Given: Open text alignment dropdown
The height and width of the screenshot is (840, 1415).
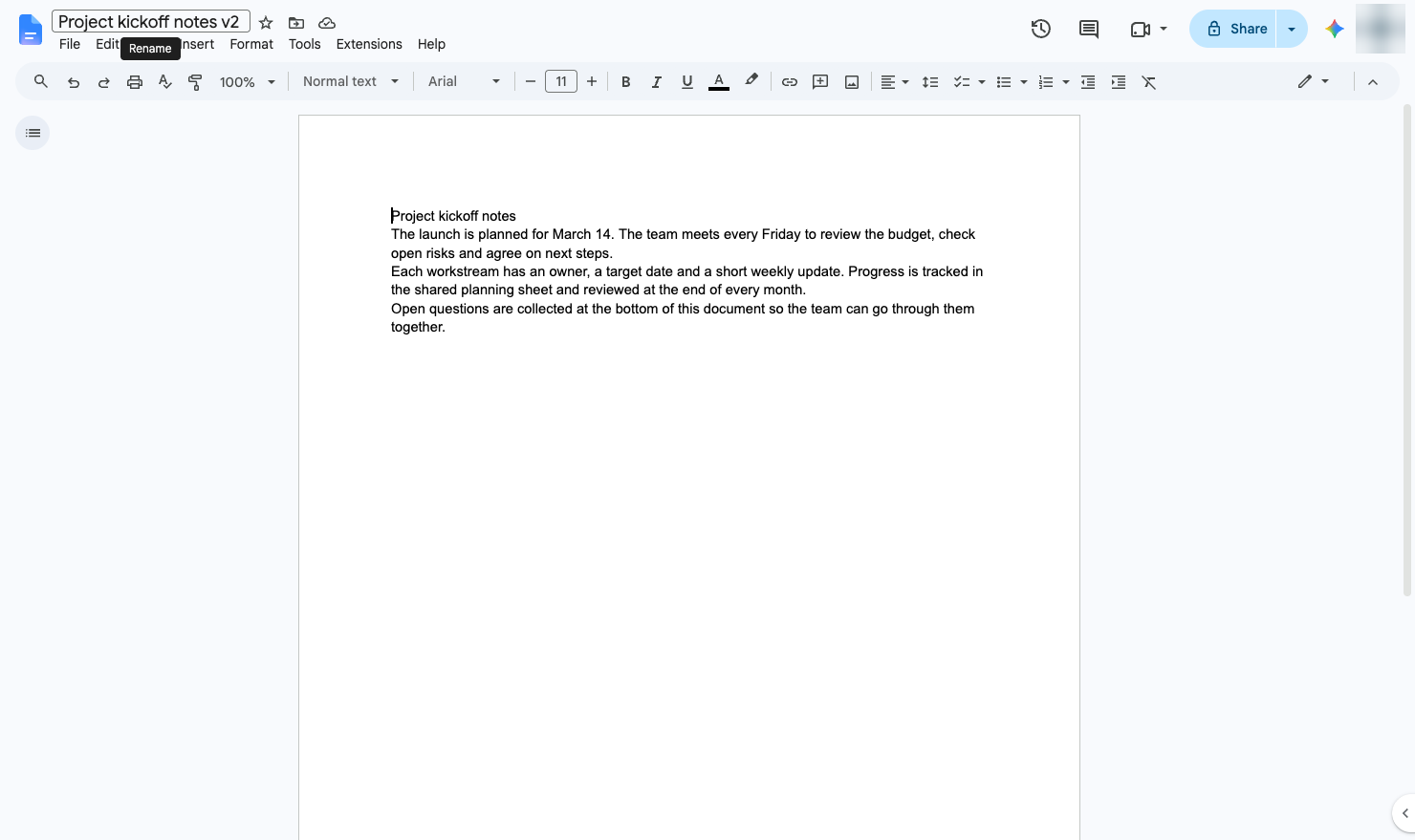Looking at the screenshot, I should (894, 82).
